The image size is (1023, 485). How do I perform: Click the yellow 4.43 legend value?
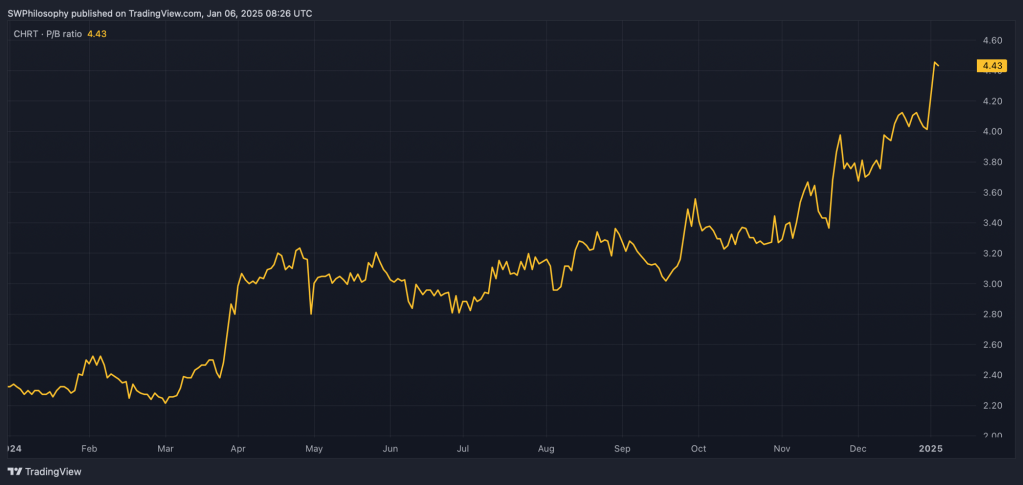click(x=97, y=34)
